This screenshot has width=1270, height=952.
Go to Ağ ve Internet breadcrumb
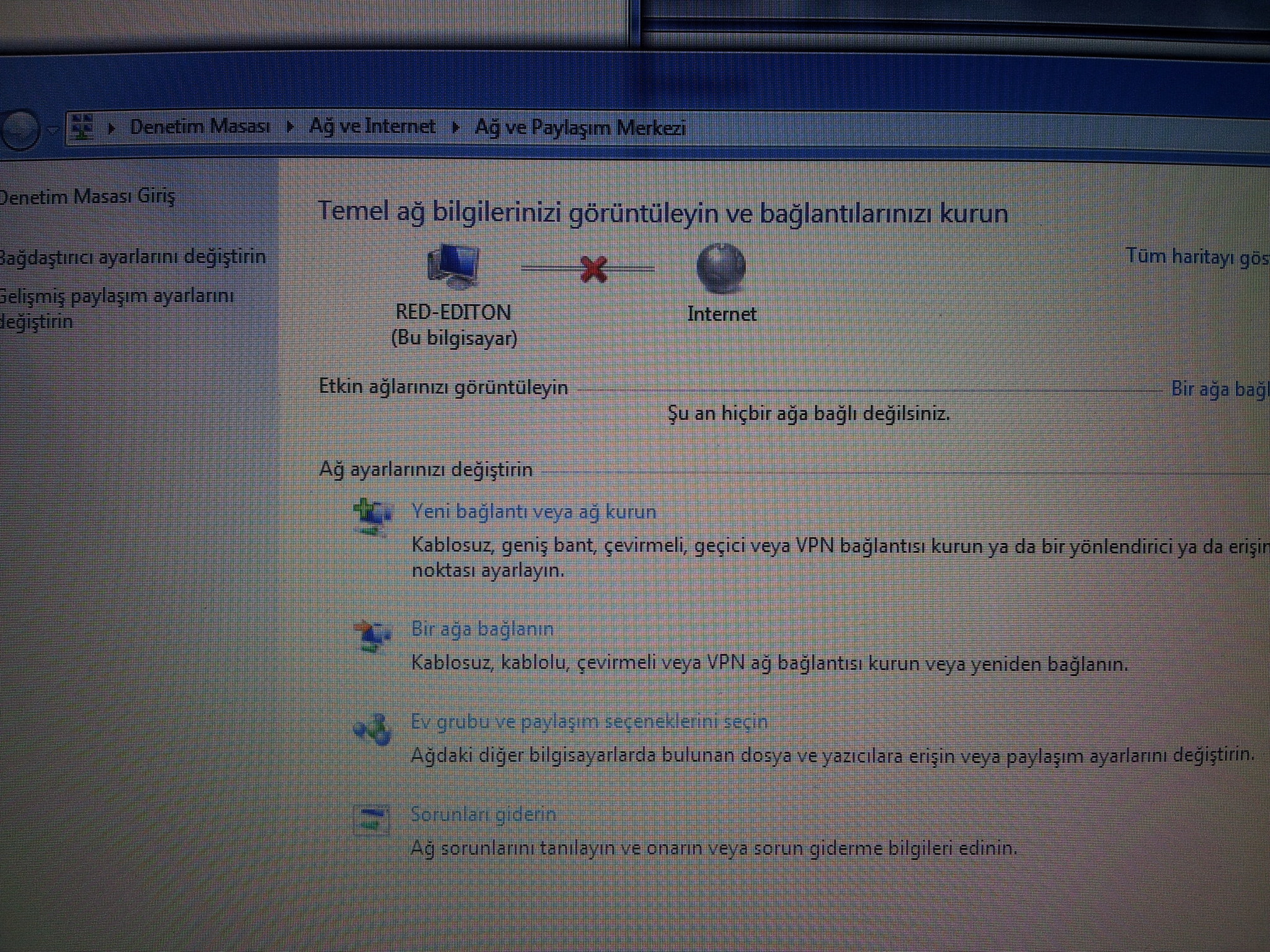(x=372, y=126)
